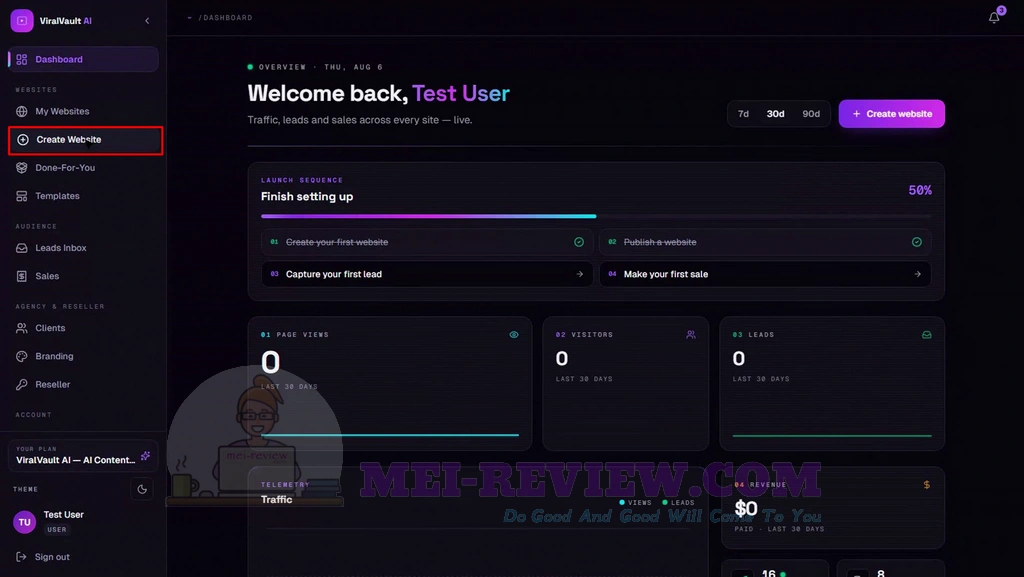
Task: Click the Leads Inbox tray icon
Action: click(22, 248)
